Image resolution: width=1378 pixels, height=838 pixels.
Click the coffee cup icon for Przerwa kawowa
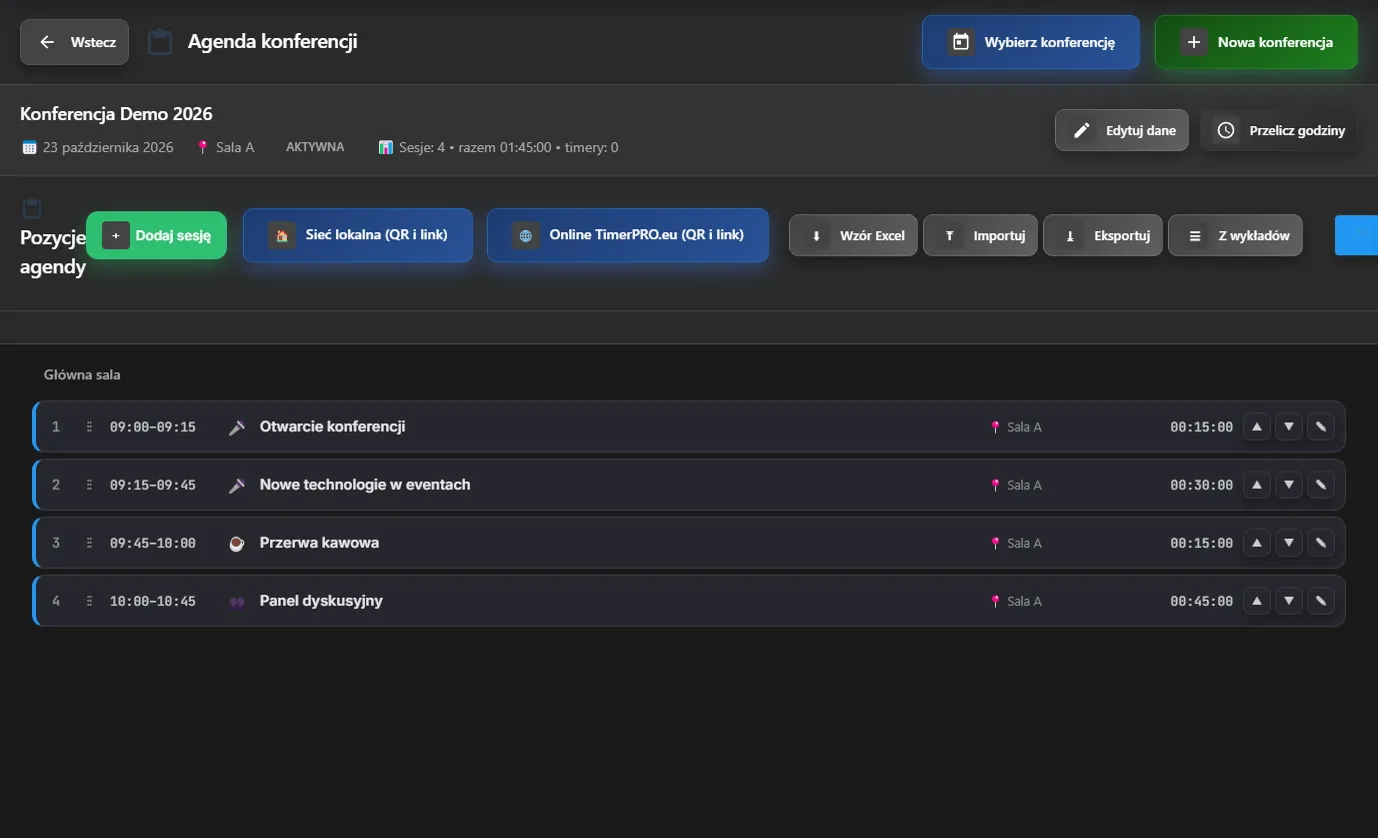(x=236, y=543)
